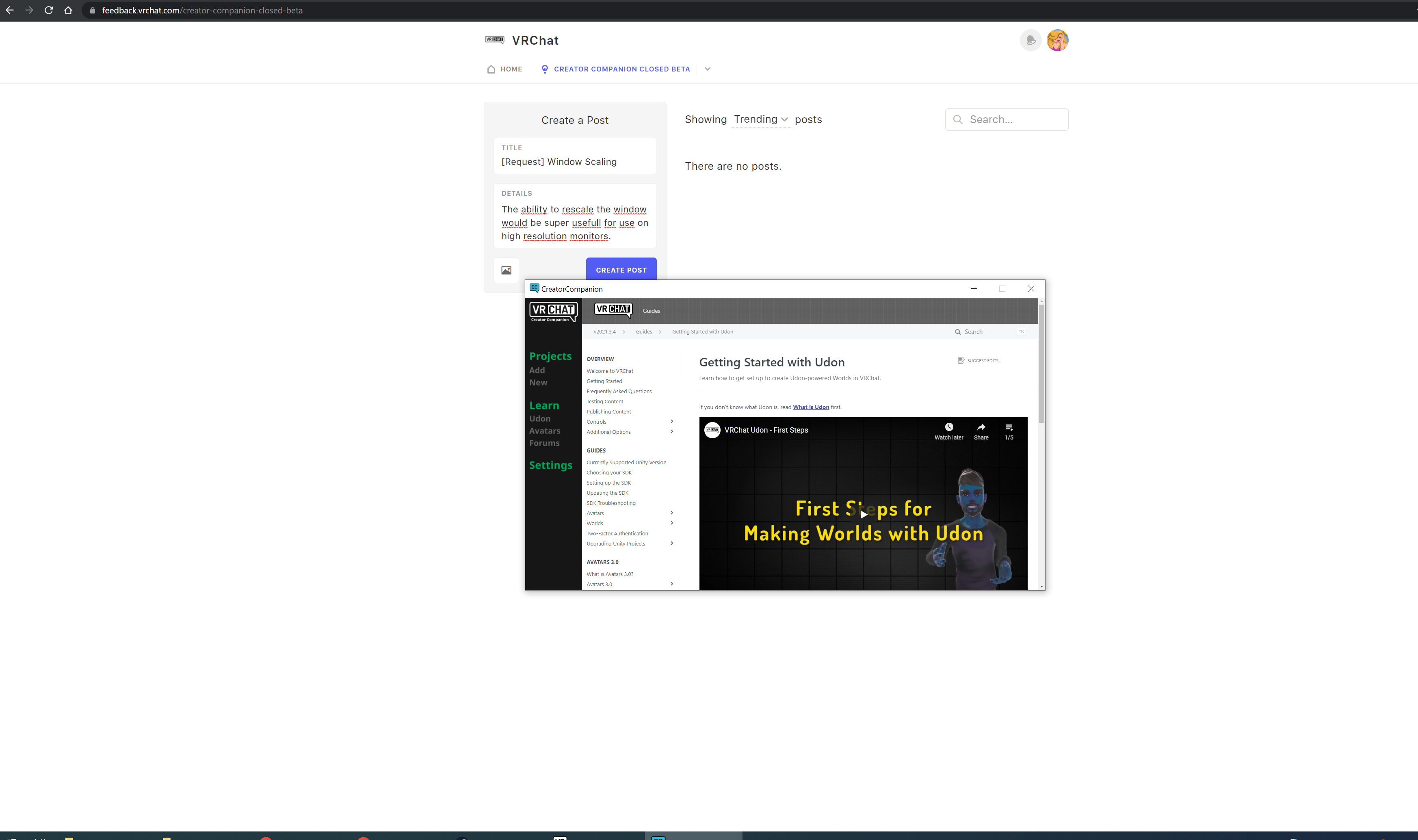This screenshot has width=1418, height=840.
Task: Open the user profile avatar
Action: click(x=1057, y=40)
